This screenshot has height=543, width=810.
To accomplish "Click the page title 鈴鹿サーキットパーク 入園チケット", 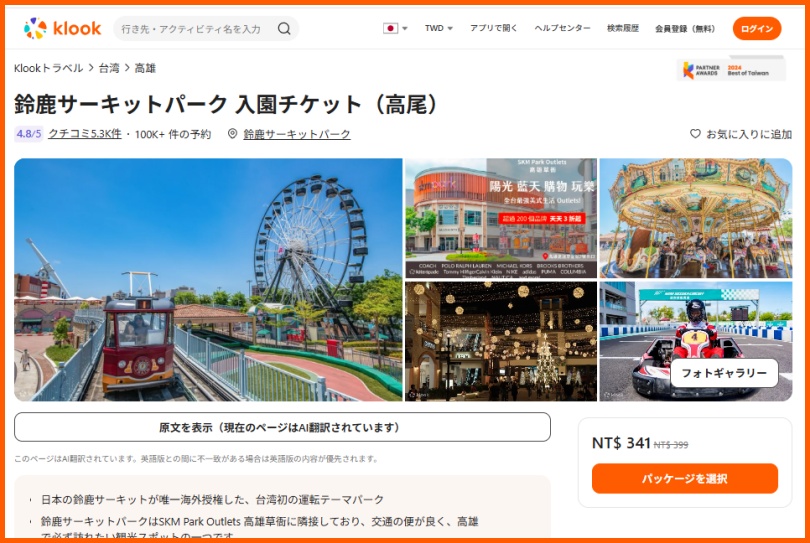I will (226, 104).
